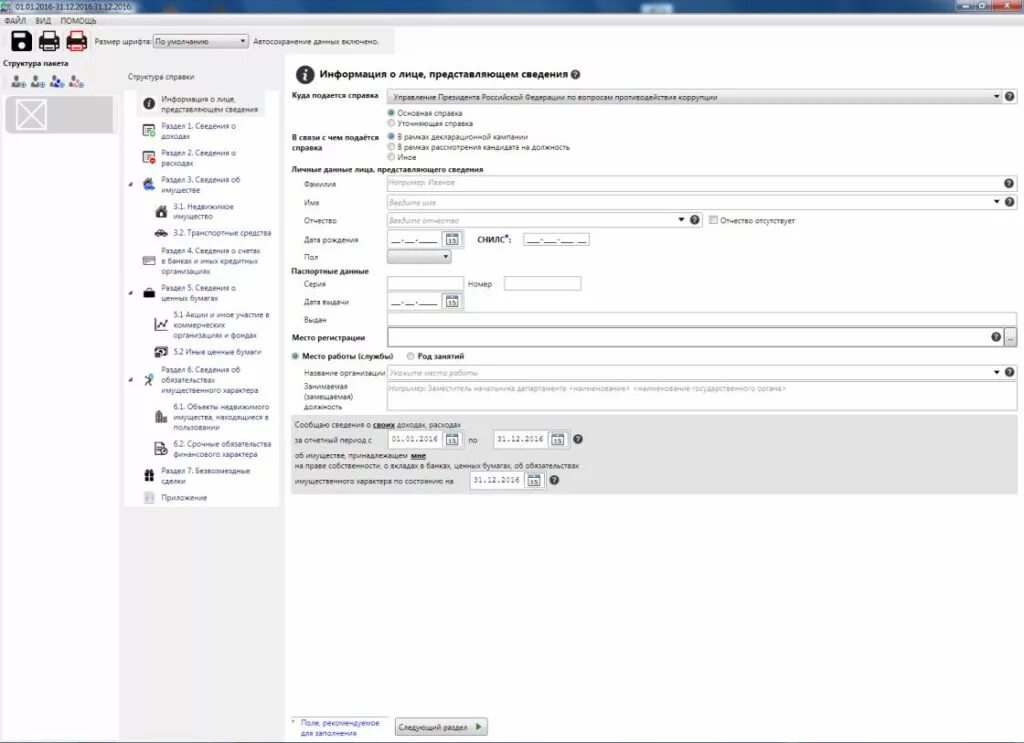This screenshot has height=743, width=1024.
Task: Click help icon next to Куда подается справка
Action: [1010, 97]
